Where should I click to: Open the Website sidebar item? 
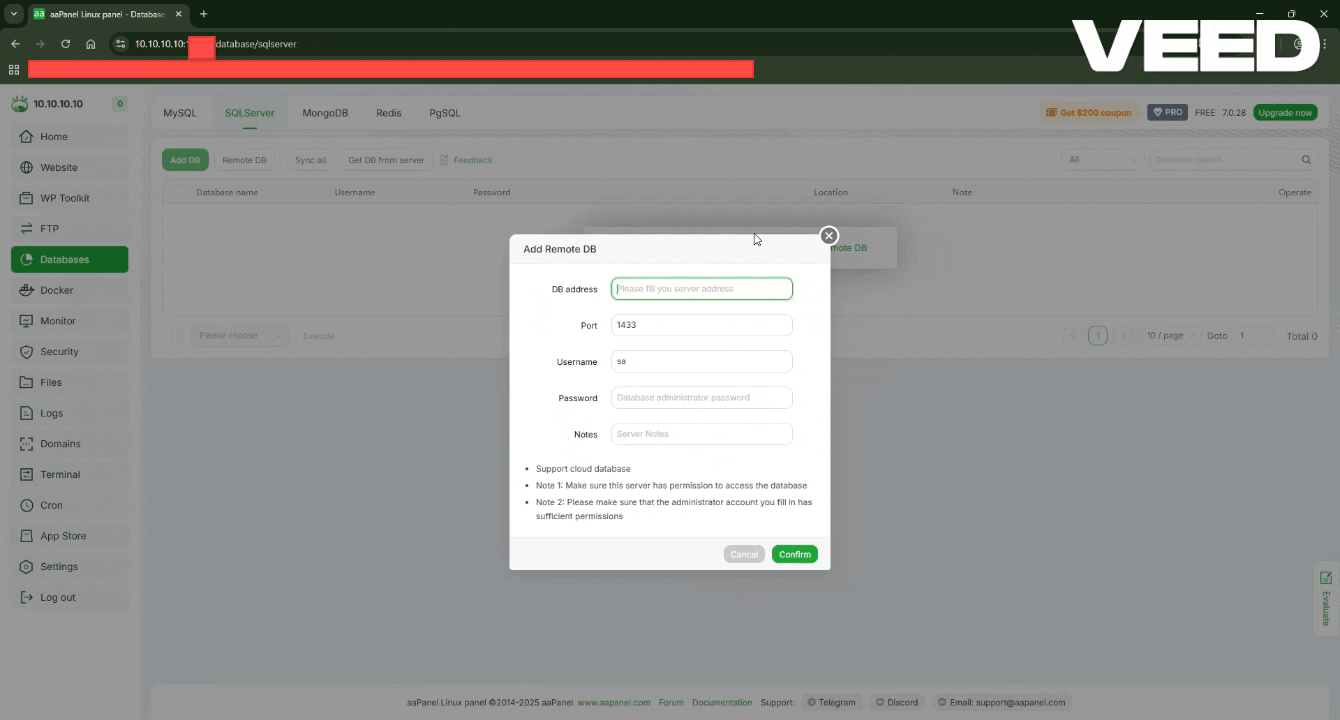pyautogui.click(x=69, y=167)
